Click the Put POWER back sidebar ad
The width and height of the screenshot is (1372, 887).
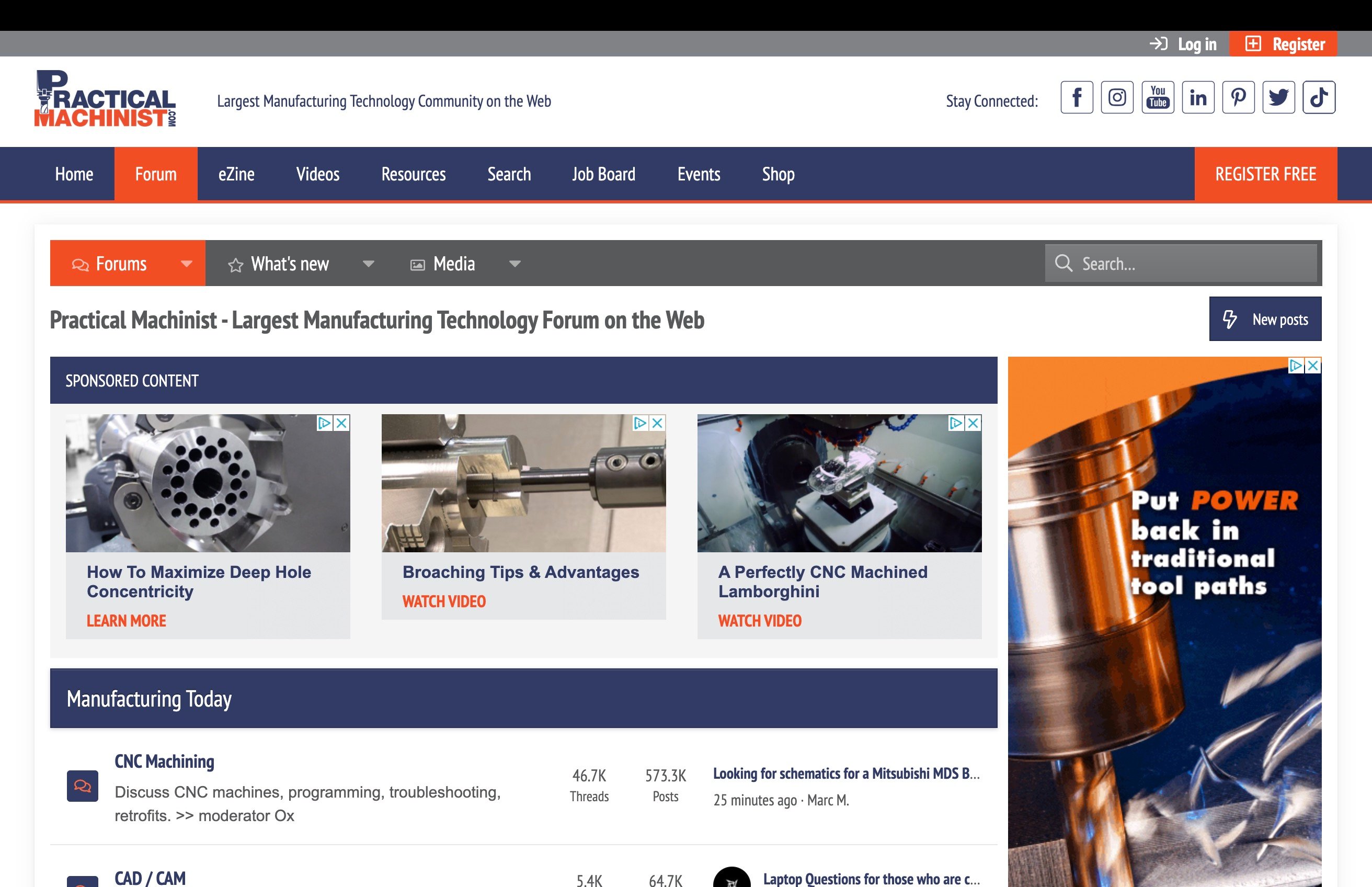(x=1165, y=622)
